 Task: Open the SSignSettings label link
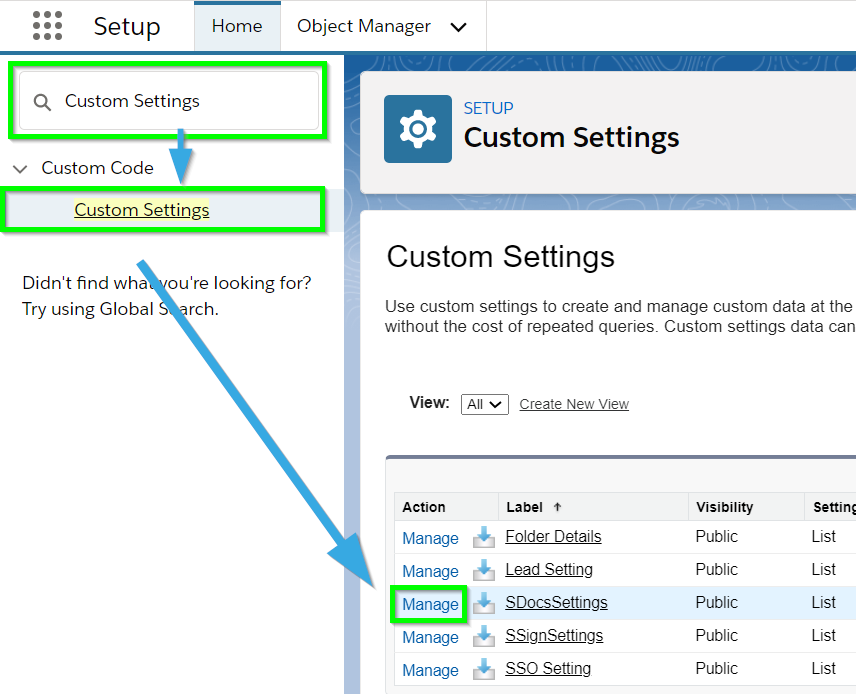point(554,635)
